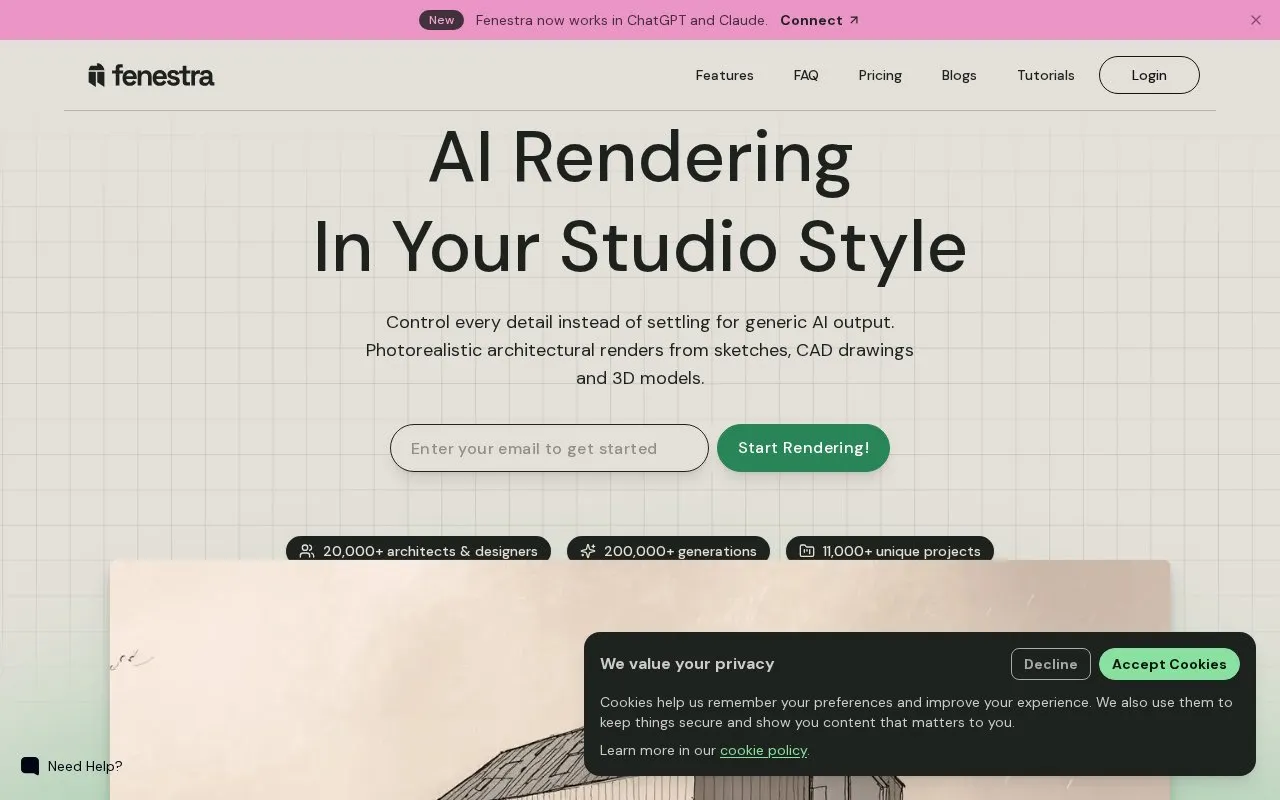Click the Start Rendering! button
1280x800 pixels.
(803, 448)
